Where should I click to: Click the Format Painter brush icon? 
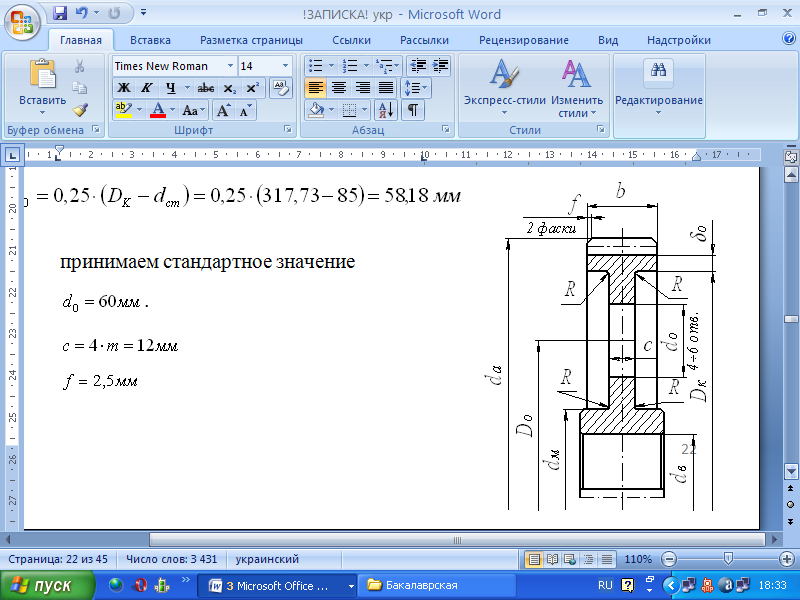click(80, 110)
